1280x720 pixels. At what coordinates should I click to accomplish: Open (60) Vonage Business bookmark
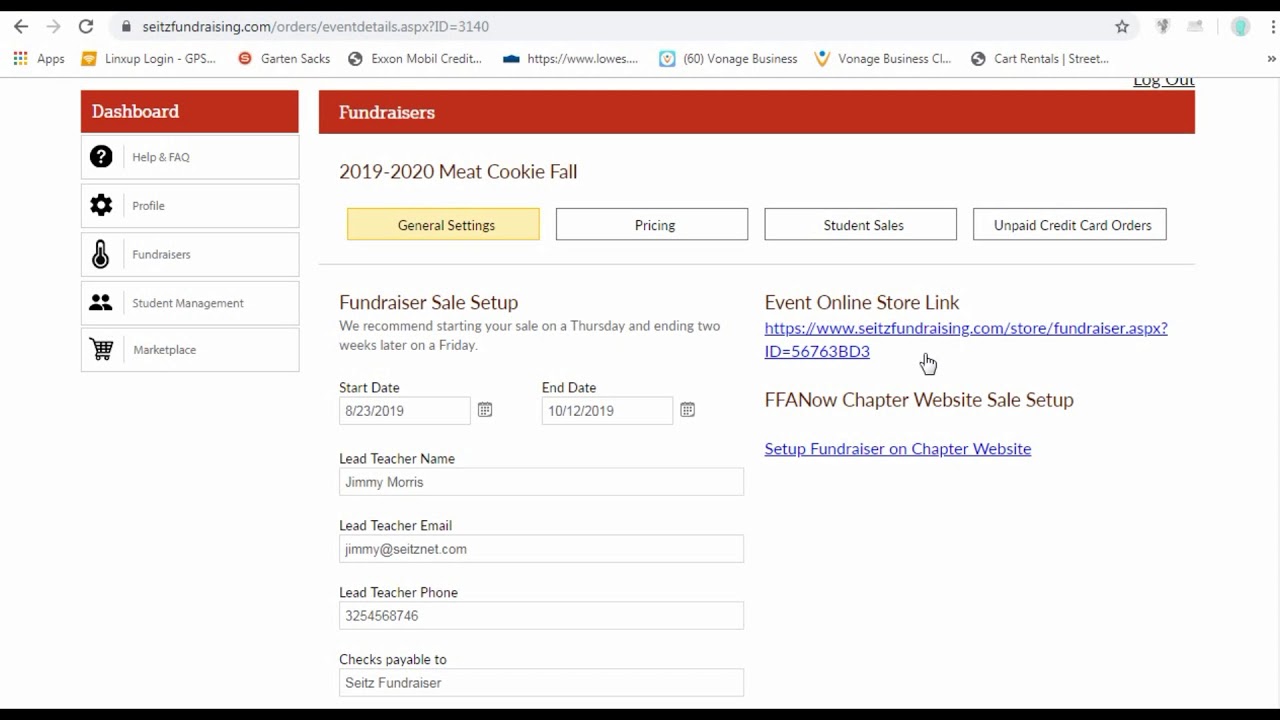point(729,59)
